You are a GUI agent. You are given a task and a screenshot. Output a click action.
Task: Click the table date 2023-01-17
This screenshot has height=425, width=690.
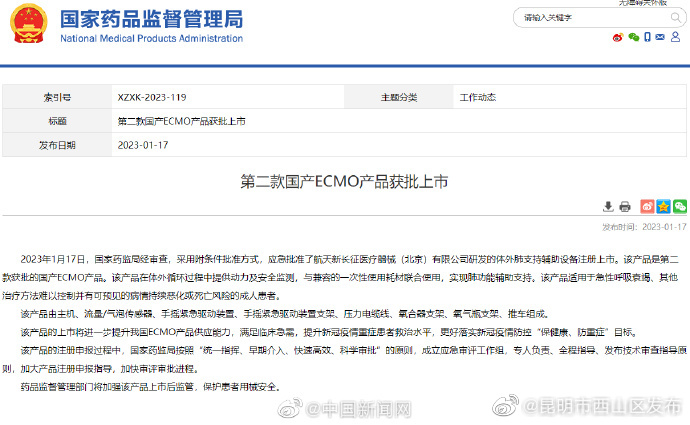pos(143,145)
